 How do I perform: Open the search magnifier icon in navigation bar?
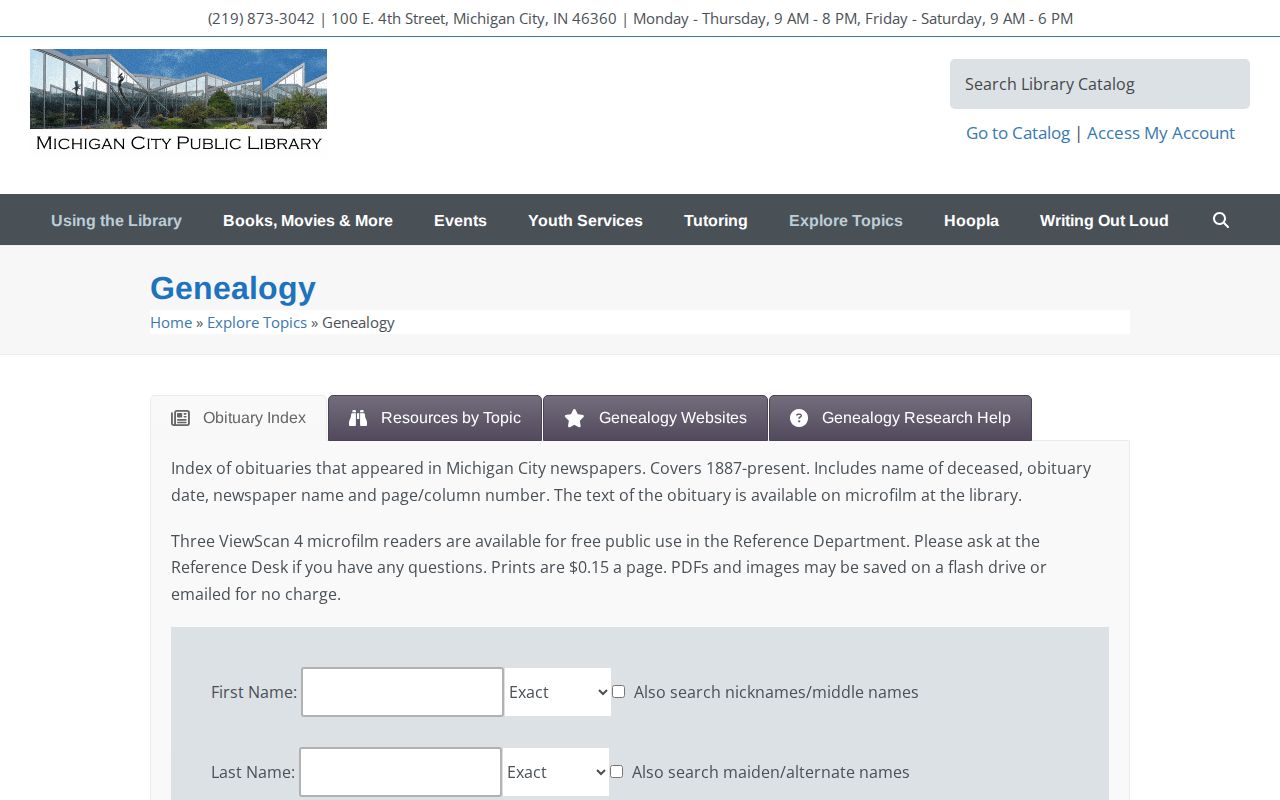[x=1220, y=220]
